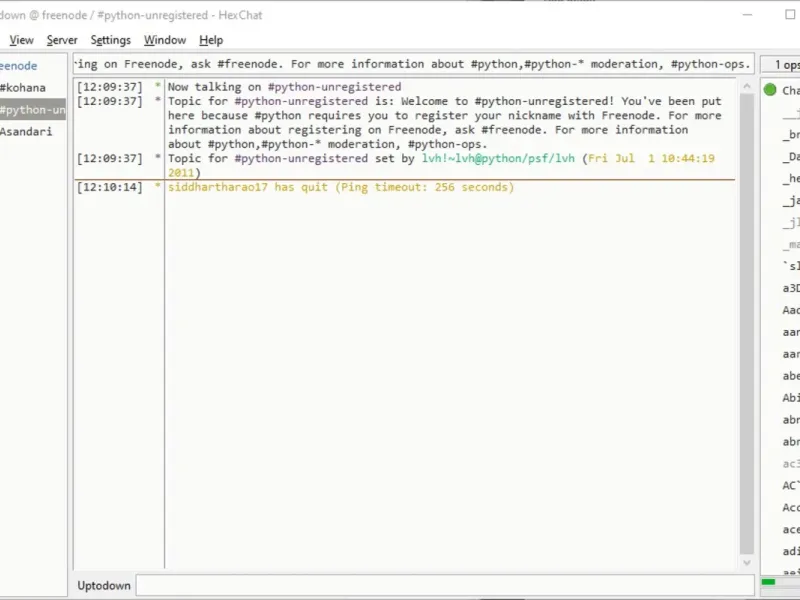Select user starting with "Acc" in the user list

790,508
